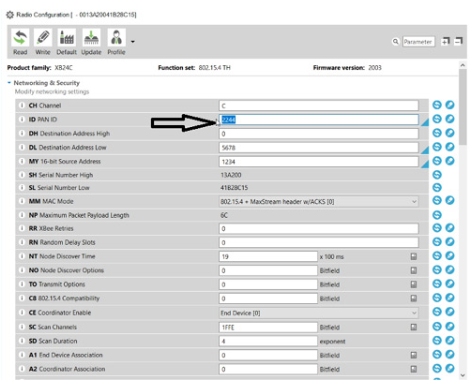Screen dimensions: 474x392
Task: Click the TO Transmit Options input field
Action: tap(268, 284)
